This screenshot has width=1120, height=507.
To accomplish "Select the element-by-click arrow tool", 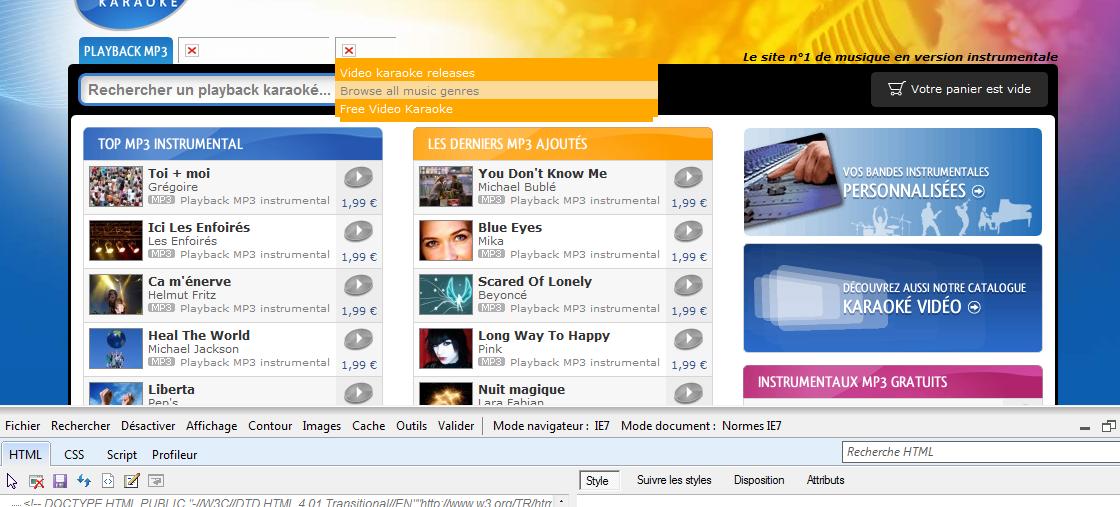I will click(x=11, y=481).
